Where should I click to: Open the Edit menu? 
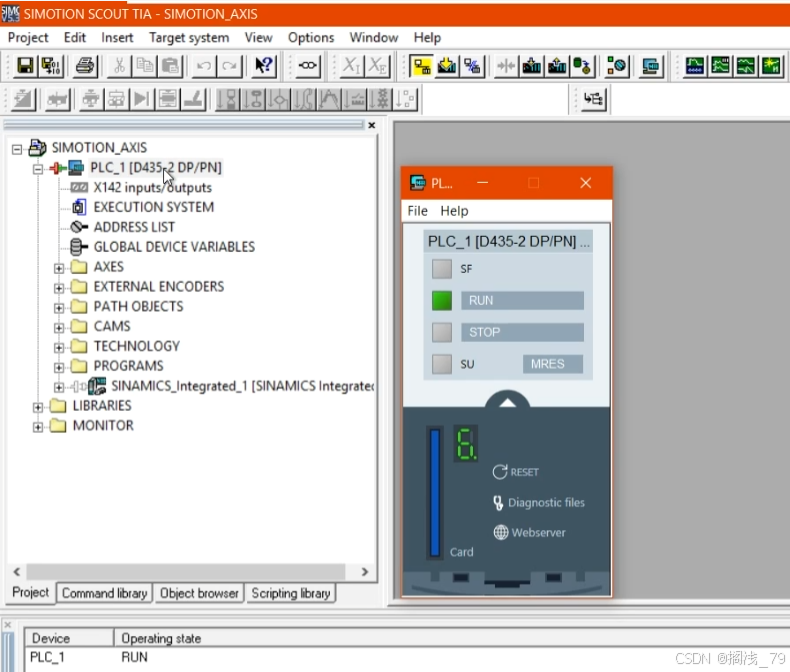tap(75, 37)
